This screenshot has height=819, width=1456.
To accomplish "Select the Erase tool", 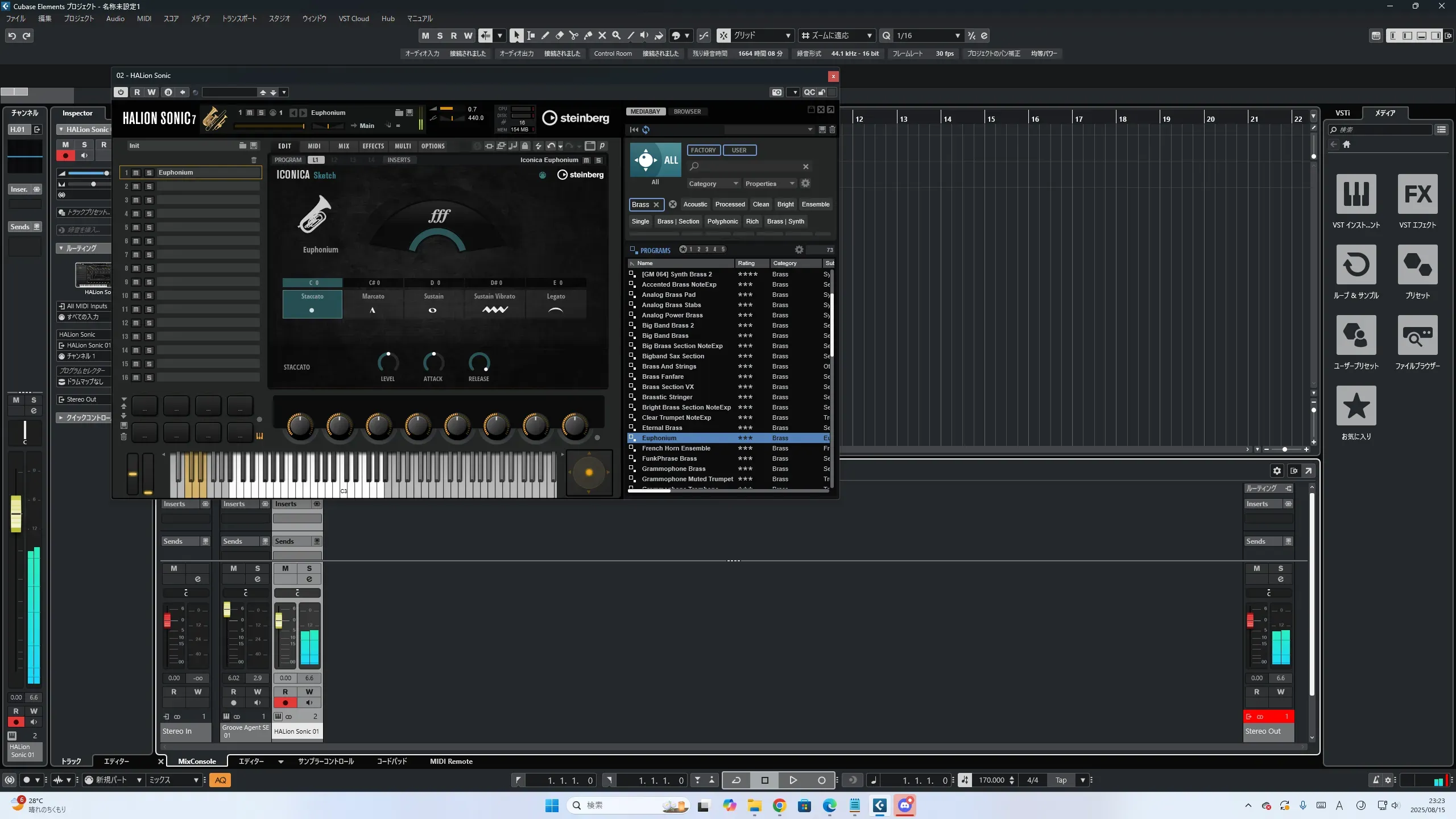I will 559,36.
